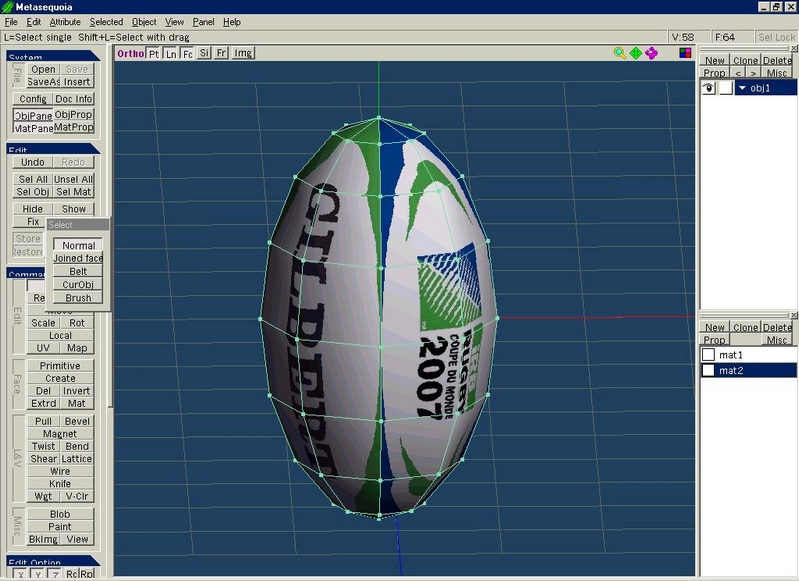Click the magenta rotate view icon

tap(652, 53)
